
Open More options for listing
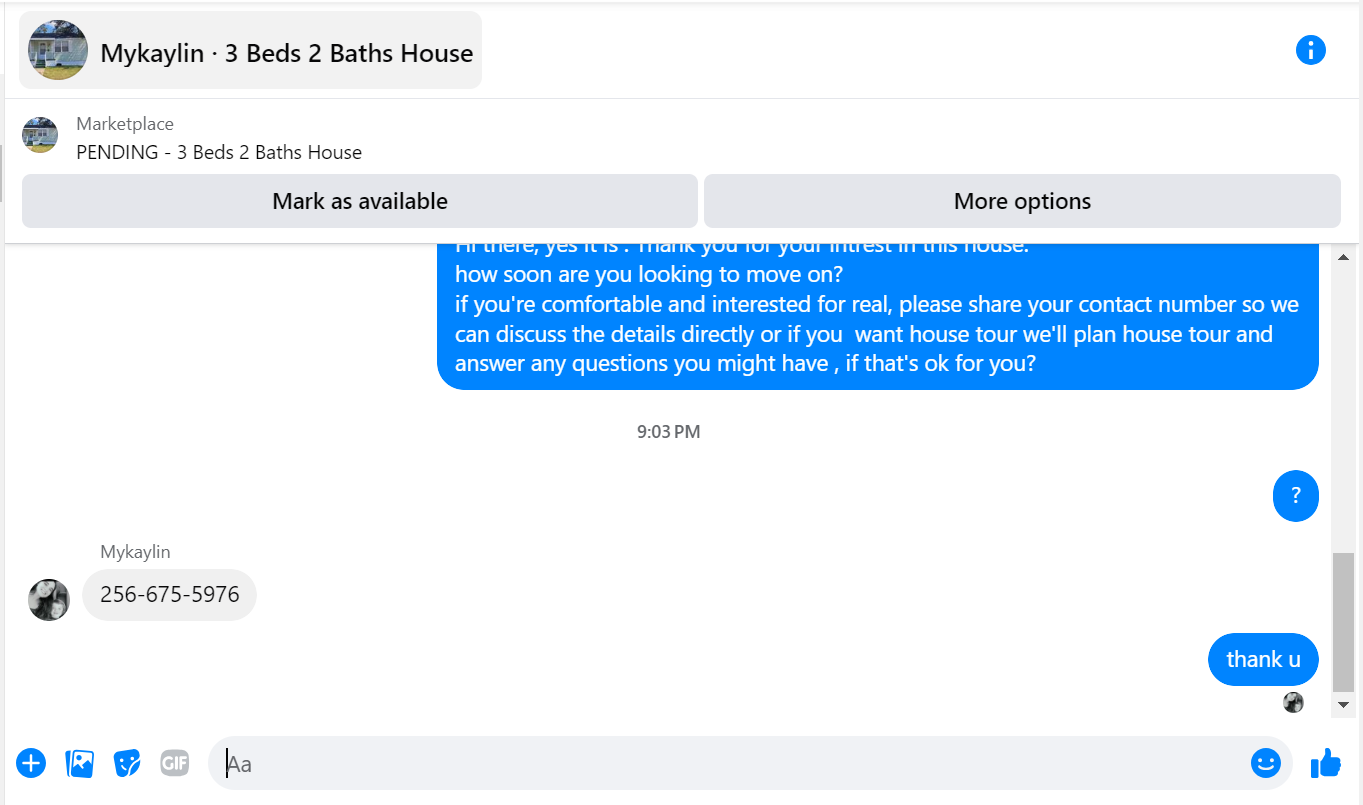coord(1022,201)
